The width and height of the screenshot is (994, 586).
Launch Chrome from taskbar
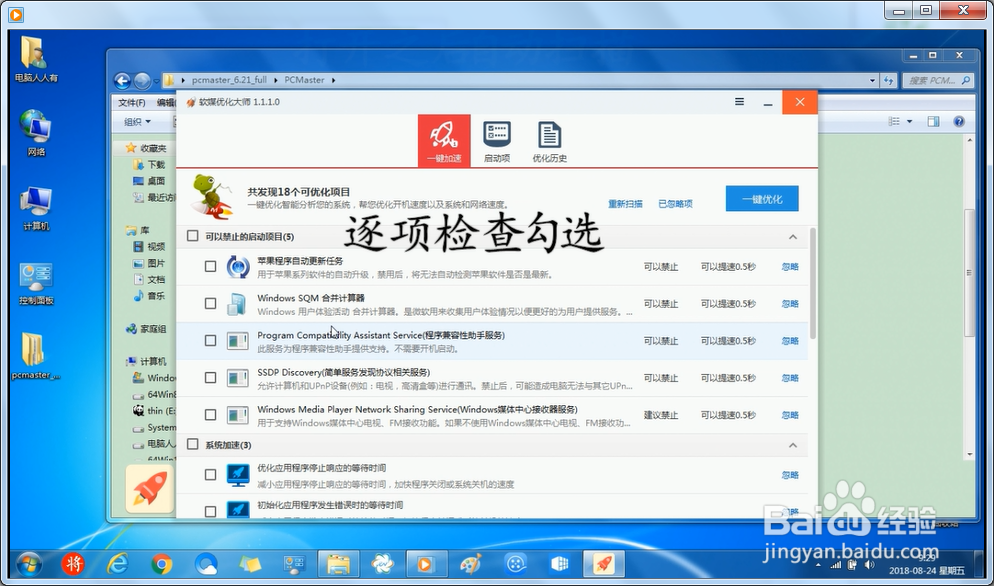coord(162,564)
